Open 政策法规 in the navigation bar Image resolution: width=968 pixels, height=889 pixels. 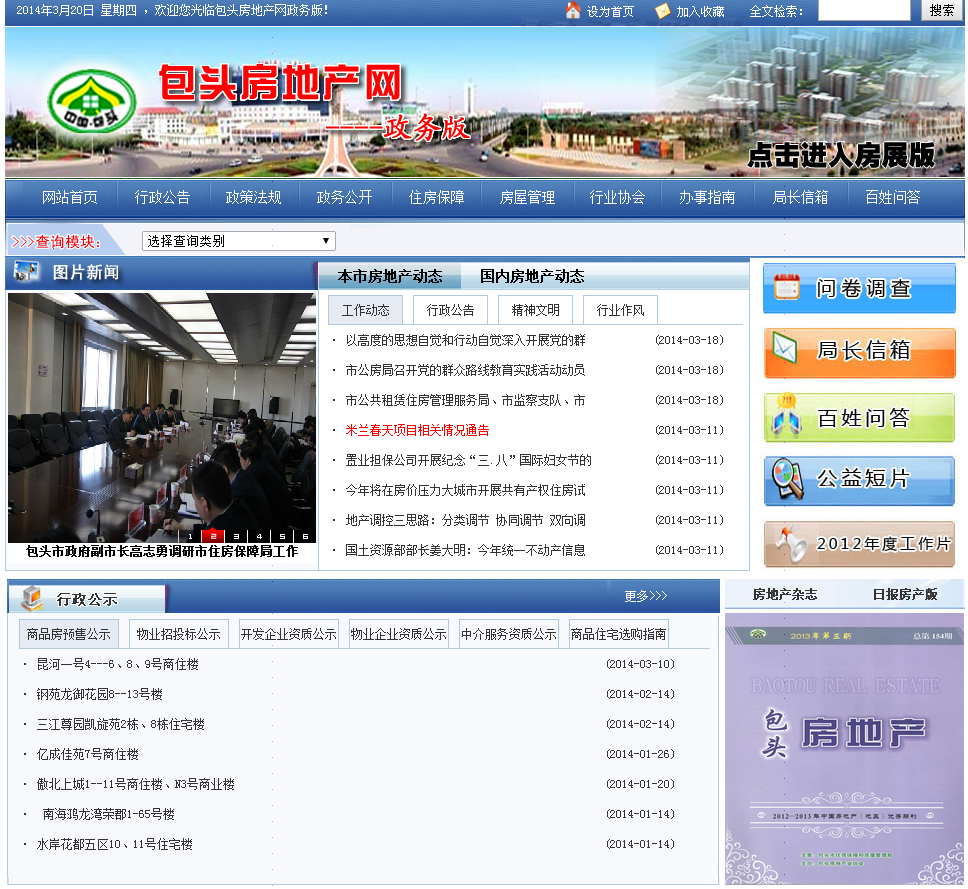pos(253,197)
